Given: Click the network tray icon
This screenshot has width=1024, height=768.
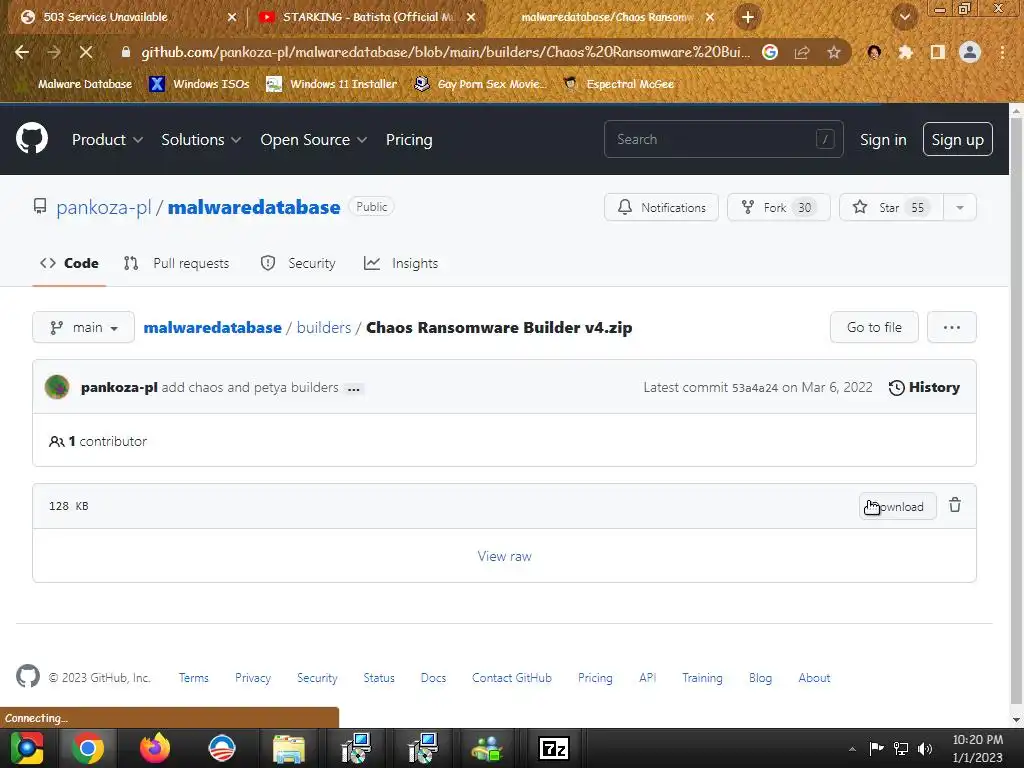Looking at the screenshot, I should point(901,749).
